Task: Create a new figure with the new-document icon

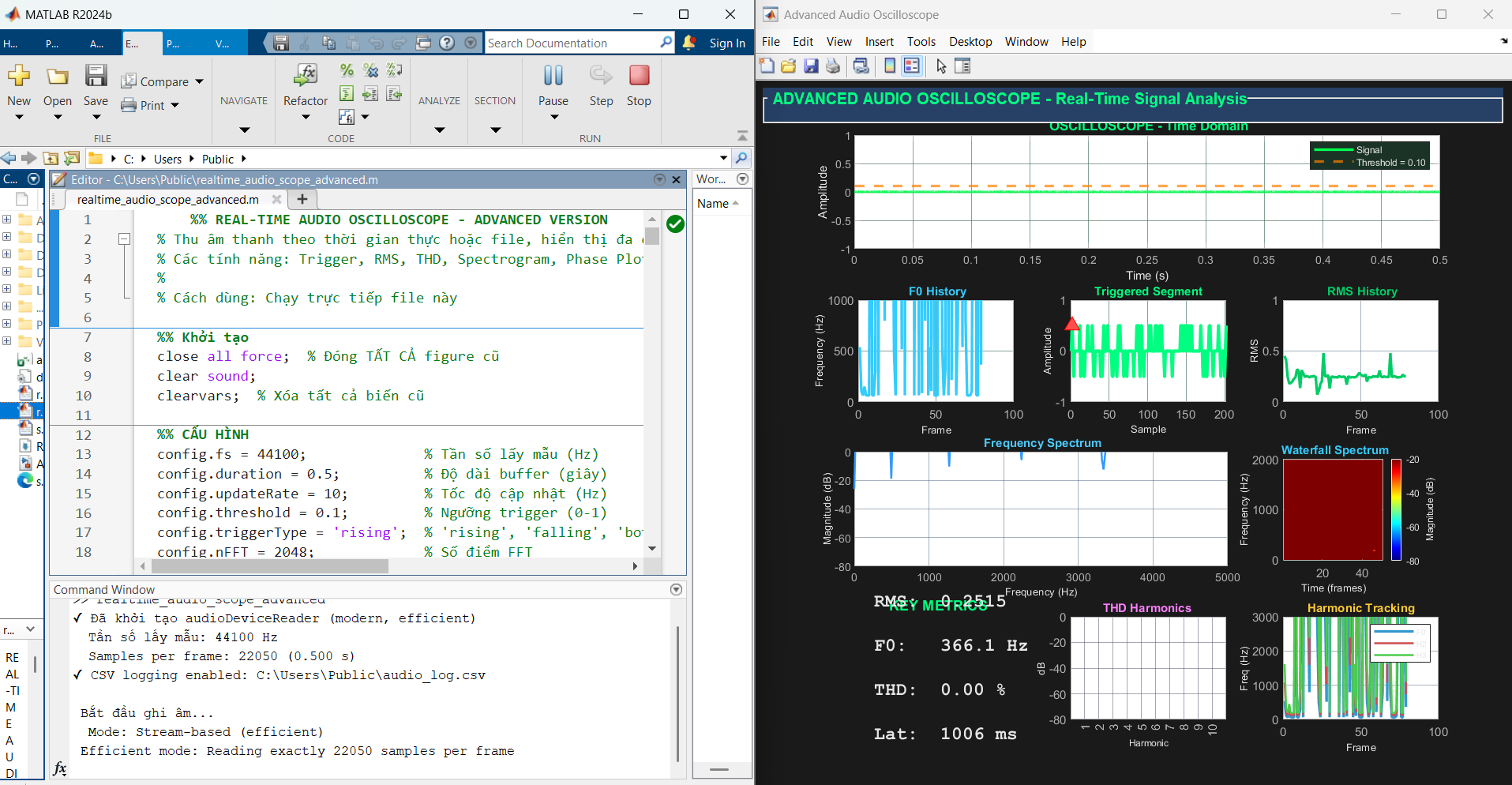Action: [767, 66]
